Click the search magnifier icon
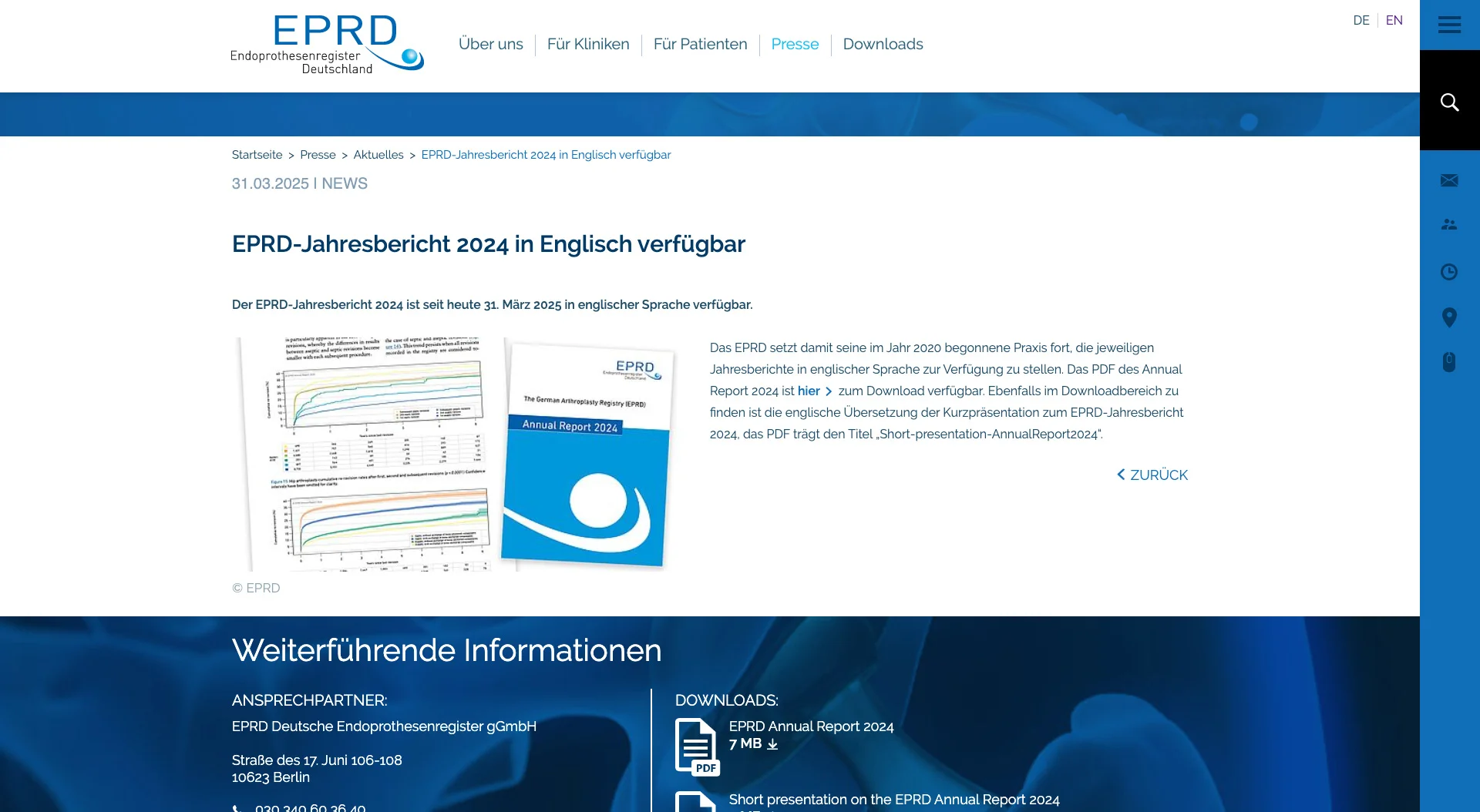Image resolution: width=1480 pixels, height=812 pixels. [1449, 102]
